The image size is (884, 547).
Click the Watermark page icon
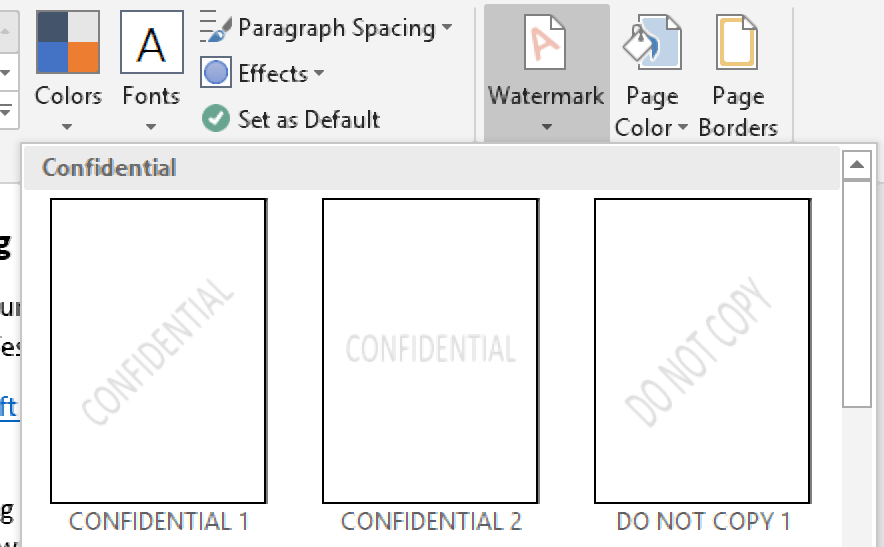(x=546, y=42)
